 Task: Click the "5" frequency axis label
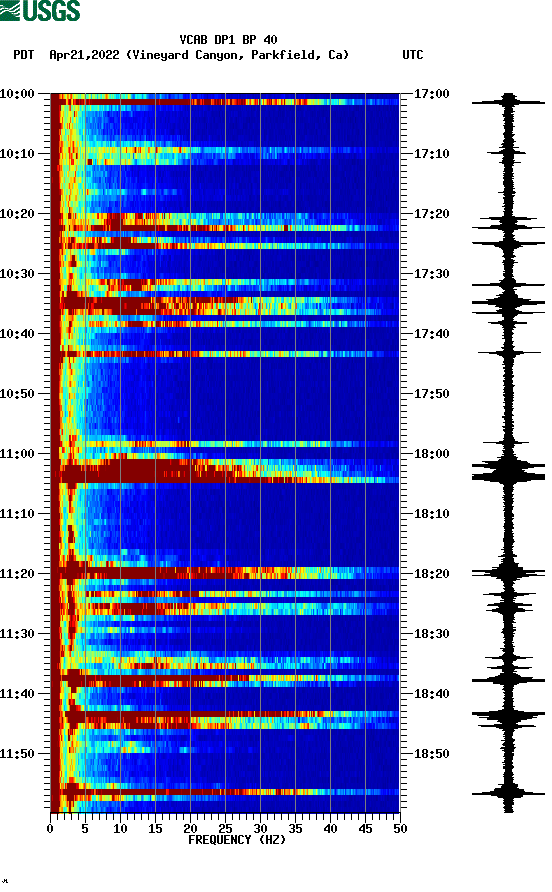(85, 829)
